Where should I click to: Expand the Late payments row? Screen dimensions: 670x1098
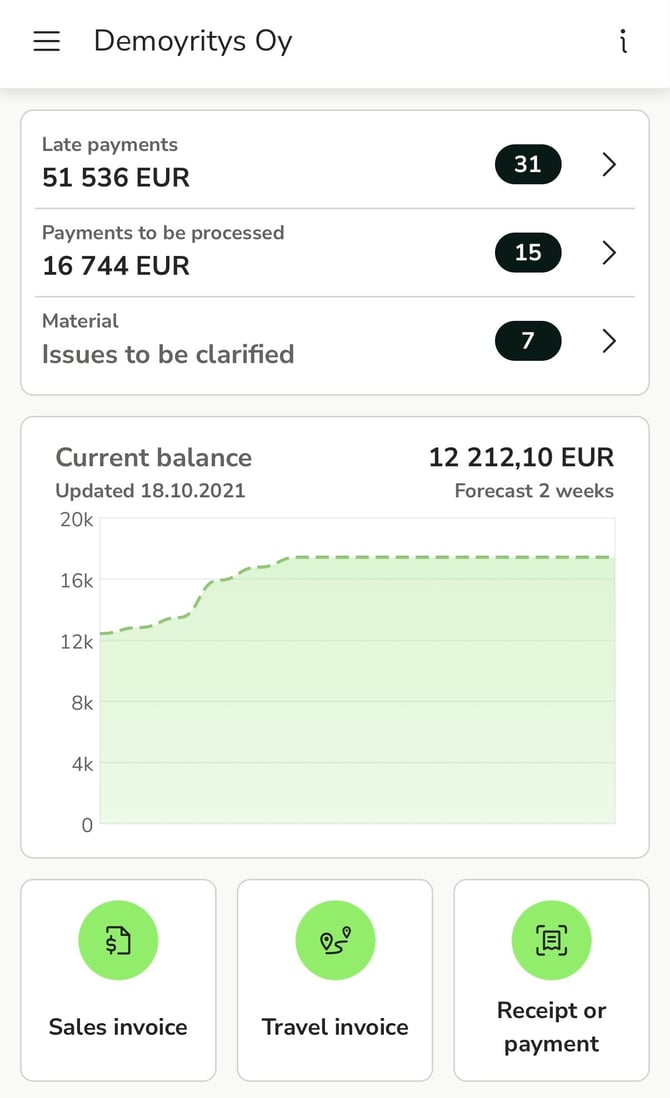point(609,164)
